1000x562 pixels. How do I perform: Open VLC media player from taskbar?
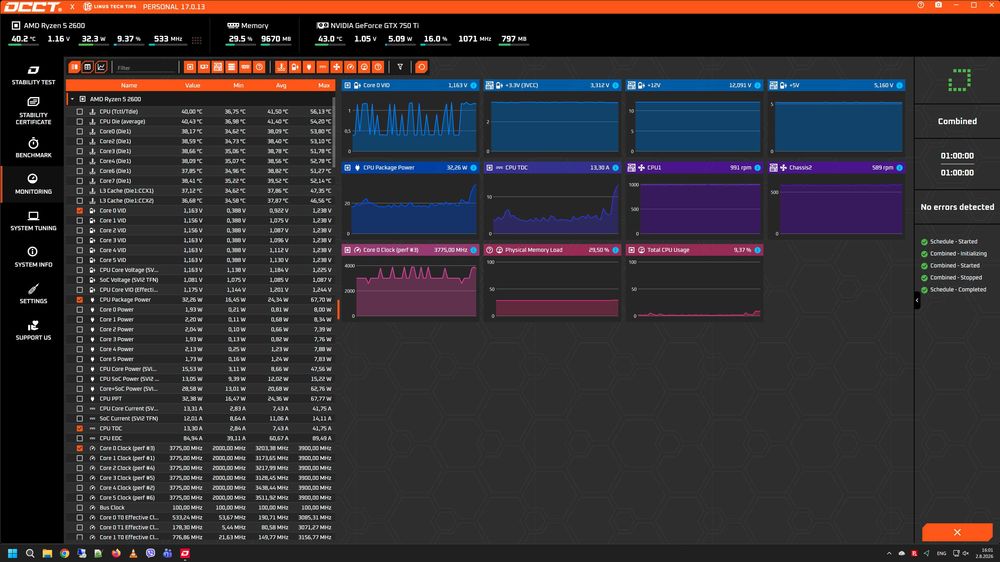click(x=133, y=553)
